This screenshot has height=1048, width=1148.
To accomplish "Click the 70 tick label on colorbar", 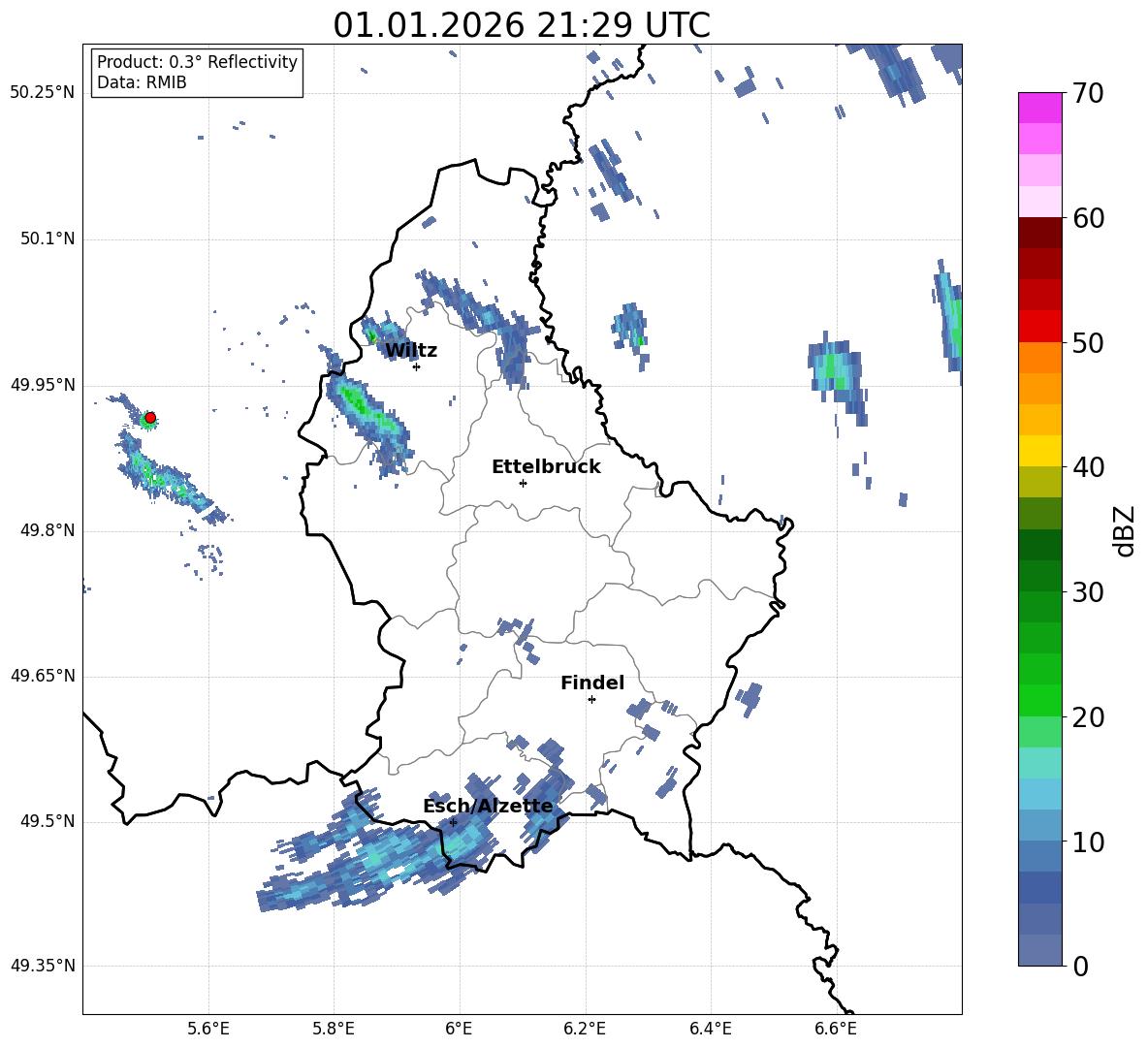I will tap(1088, 93).
